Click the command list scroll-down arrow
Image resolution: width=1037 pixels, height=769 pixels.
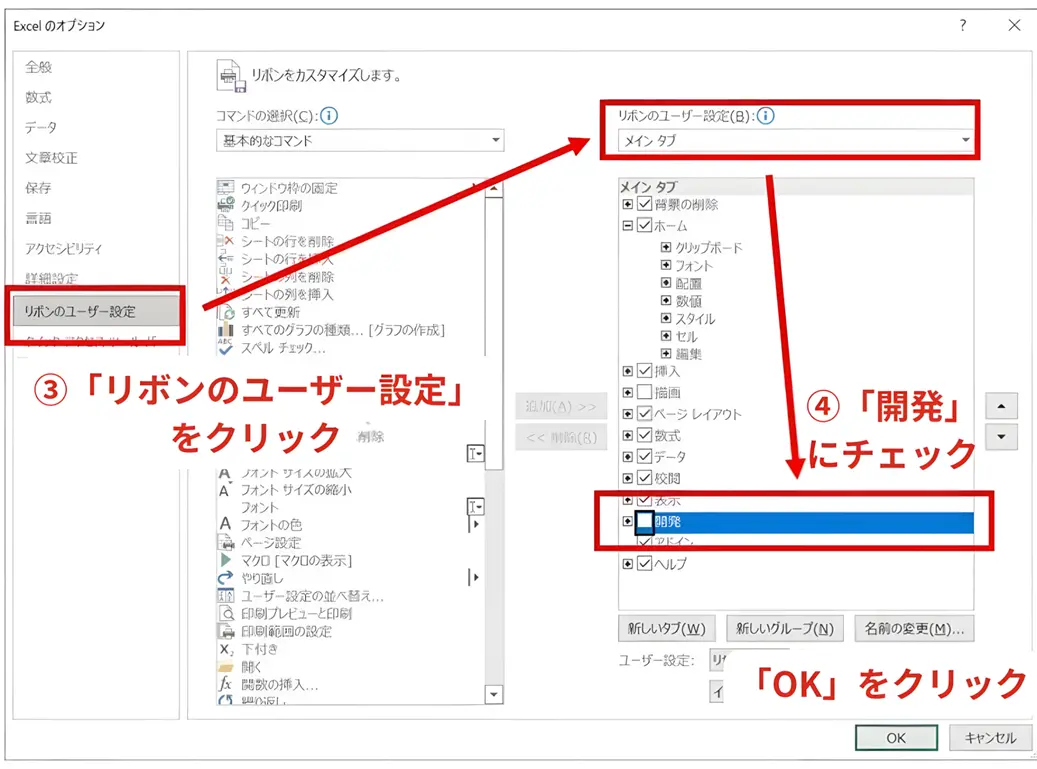(494, 694)
